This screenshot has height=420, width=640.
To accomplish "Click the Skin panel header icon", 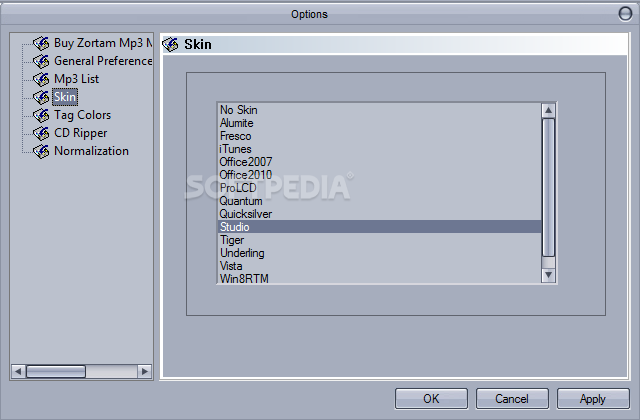I will click(x=171, y=44).
